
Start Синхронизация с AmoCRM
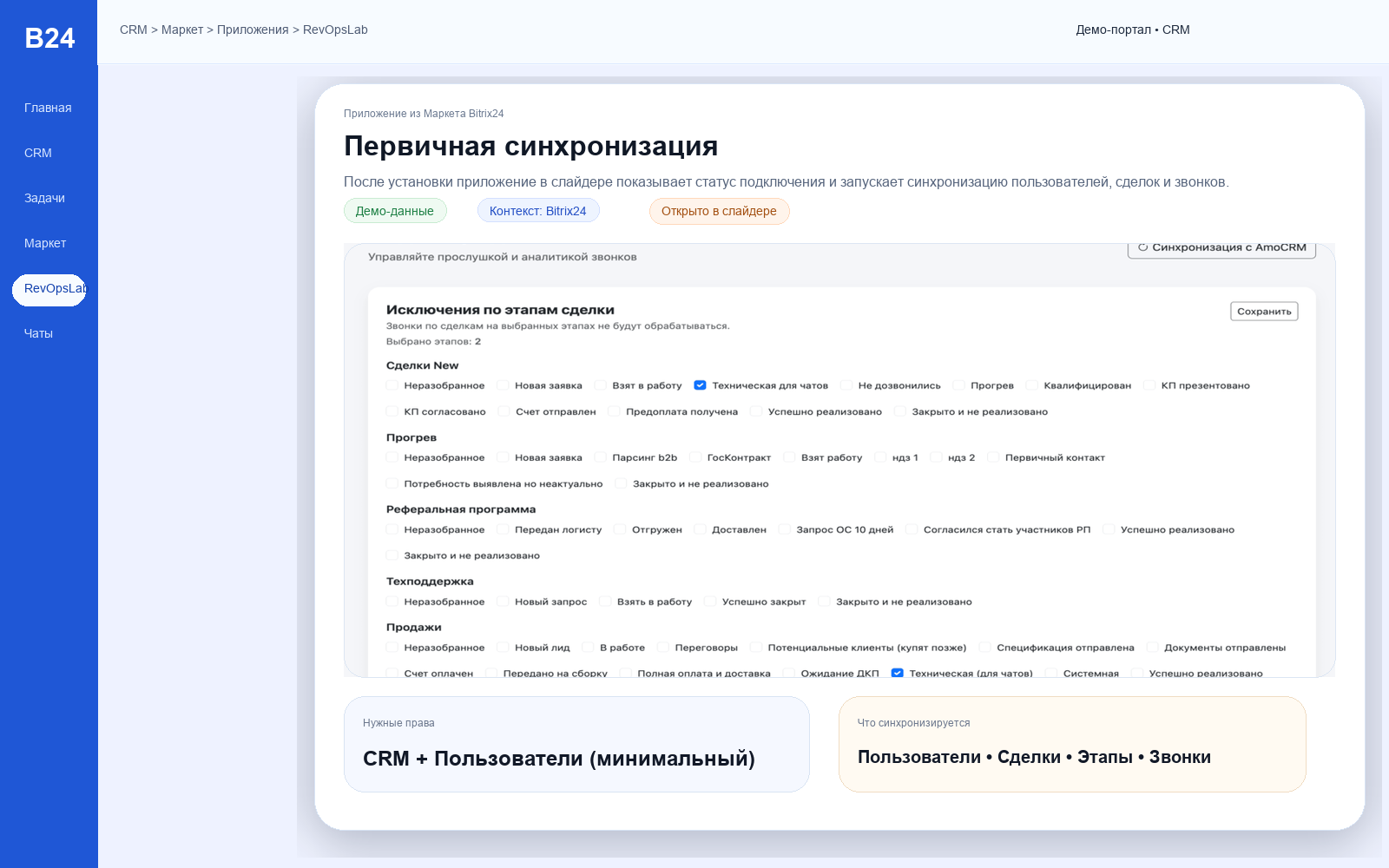point(1221,248)
